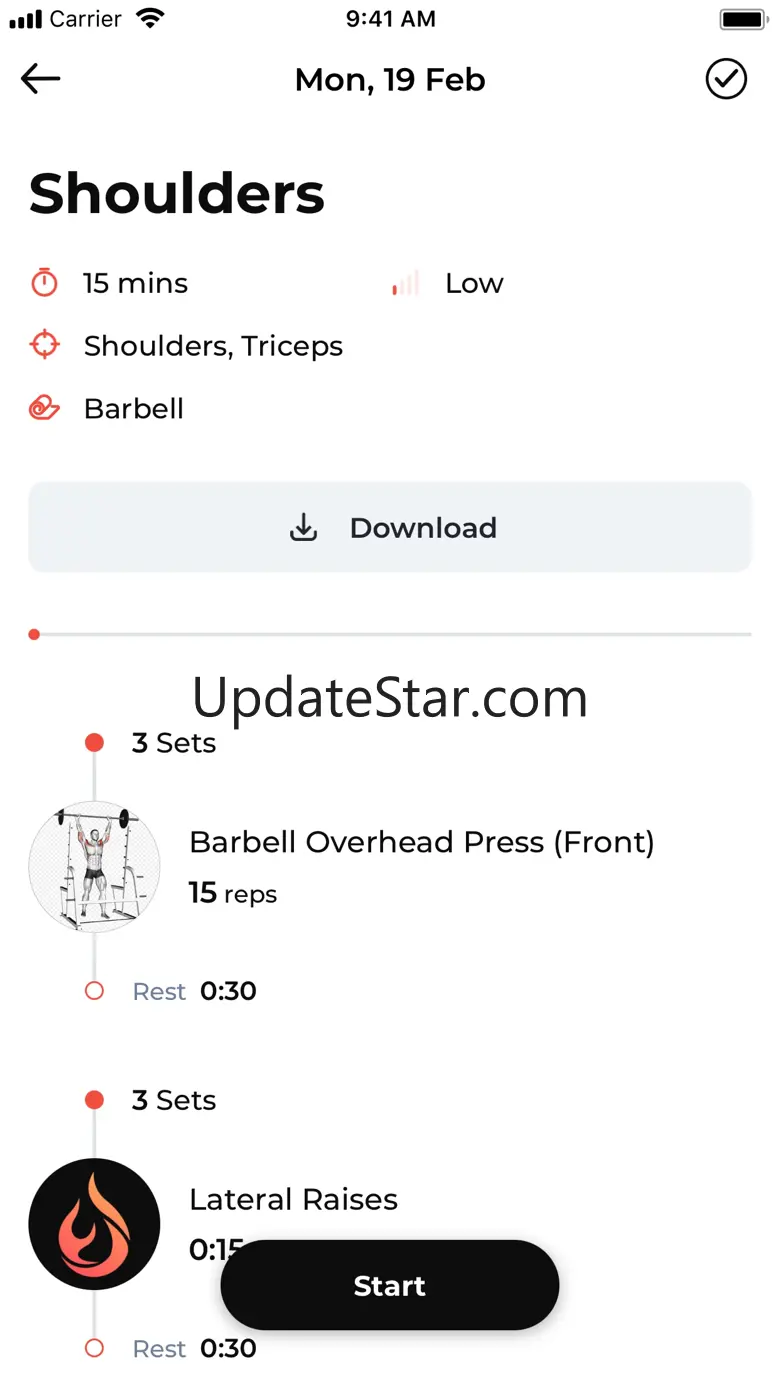Click the stopwatch icon beside 15 mins
The width and height of the screenshot is (780, 1387).
click(x=44, y=284)
